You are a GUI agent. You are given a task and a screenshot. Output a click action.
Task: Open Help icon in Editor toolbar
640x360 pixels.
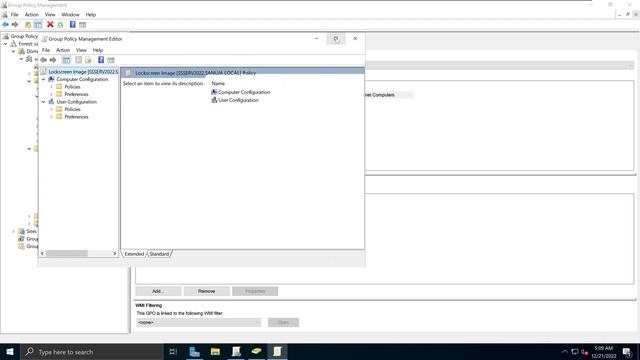(x=101, y=60)
